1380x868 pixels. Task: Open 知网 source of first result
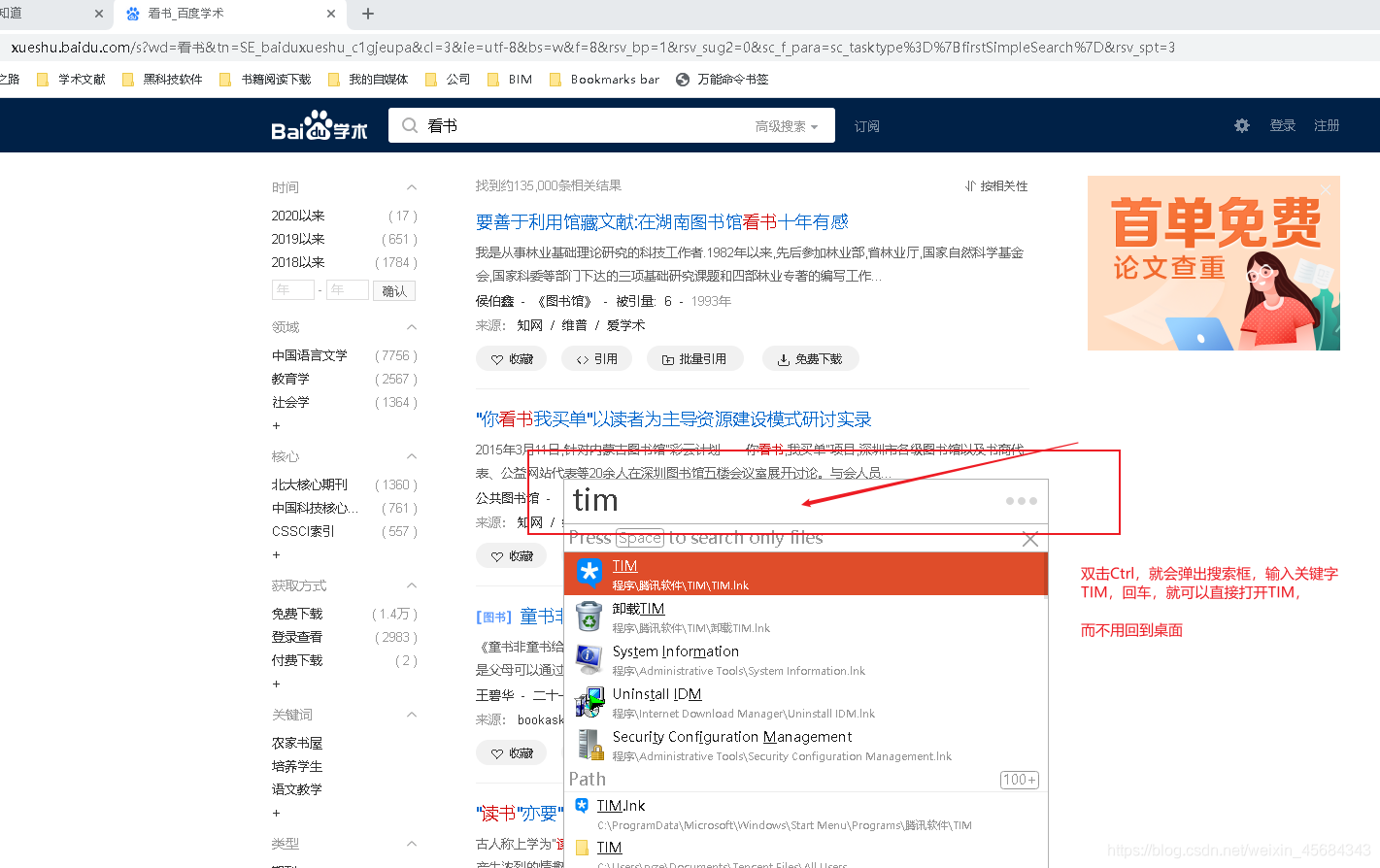click(529, 325)
